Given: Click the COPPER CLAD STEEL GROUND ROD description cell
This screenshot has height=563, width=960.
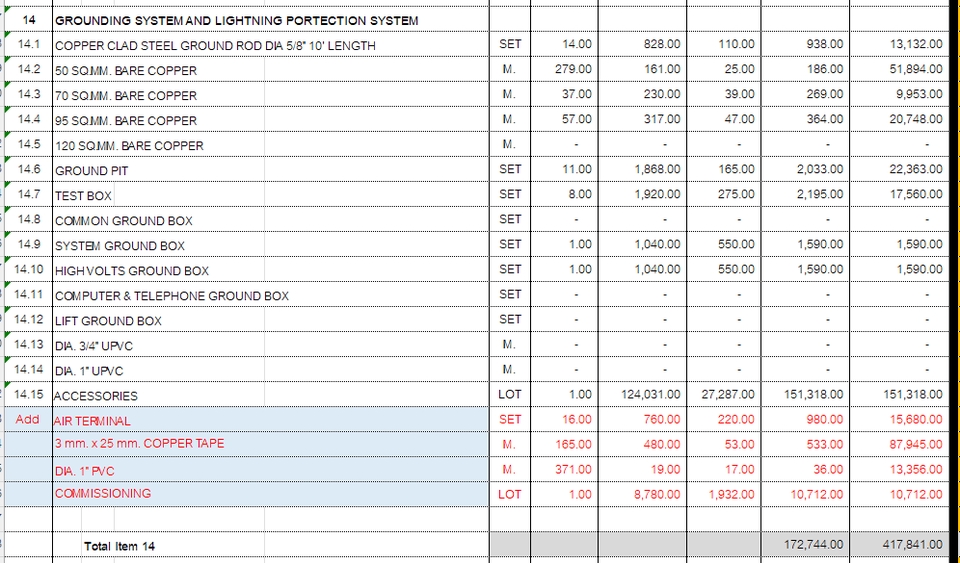Looking at the screenshot, I should 271,45.
